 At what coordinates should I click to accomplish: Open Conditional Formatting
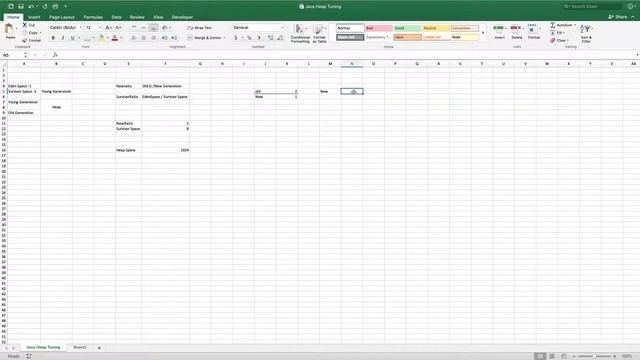coord(300,33)
